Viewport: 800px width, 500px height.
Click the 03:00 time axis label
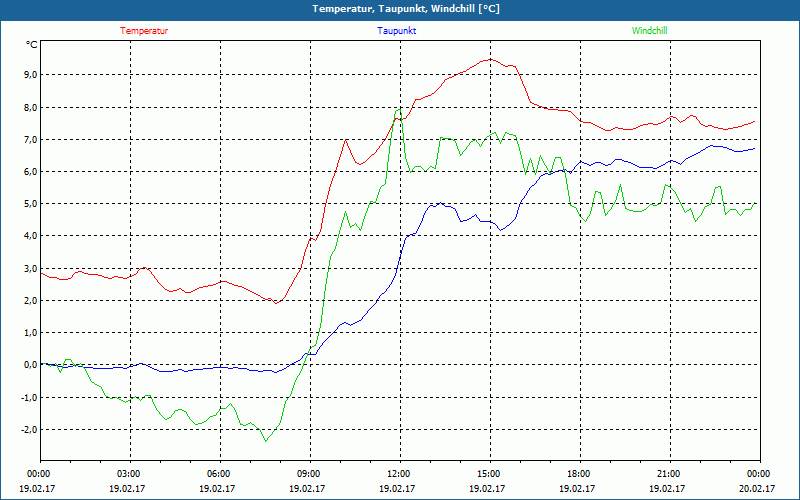[130, 474]
